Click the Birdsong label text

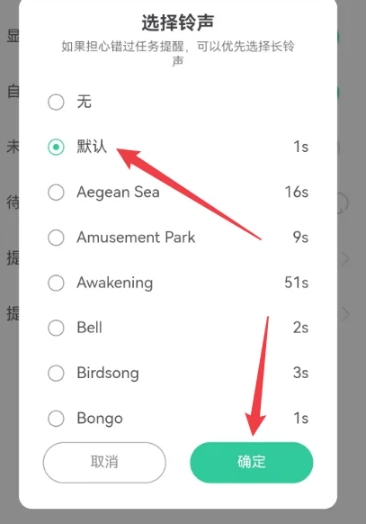pos(108,373)
